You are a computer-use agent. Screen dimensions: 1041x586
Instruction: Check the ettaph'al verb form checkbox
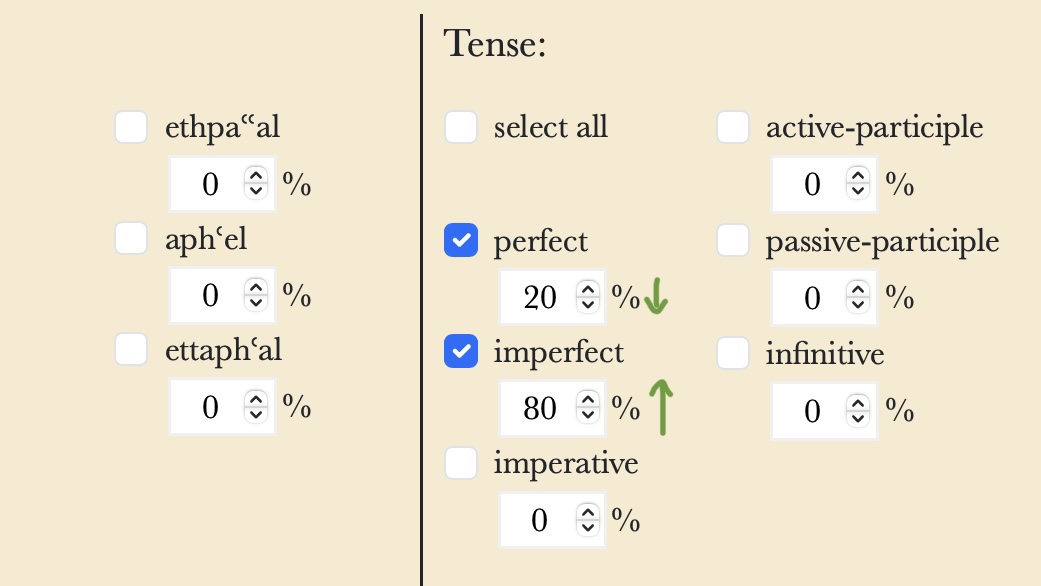(x=131, y=349)
